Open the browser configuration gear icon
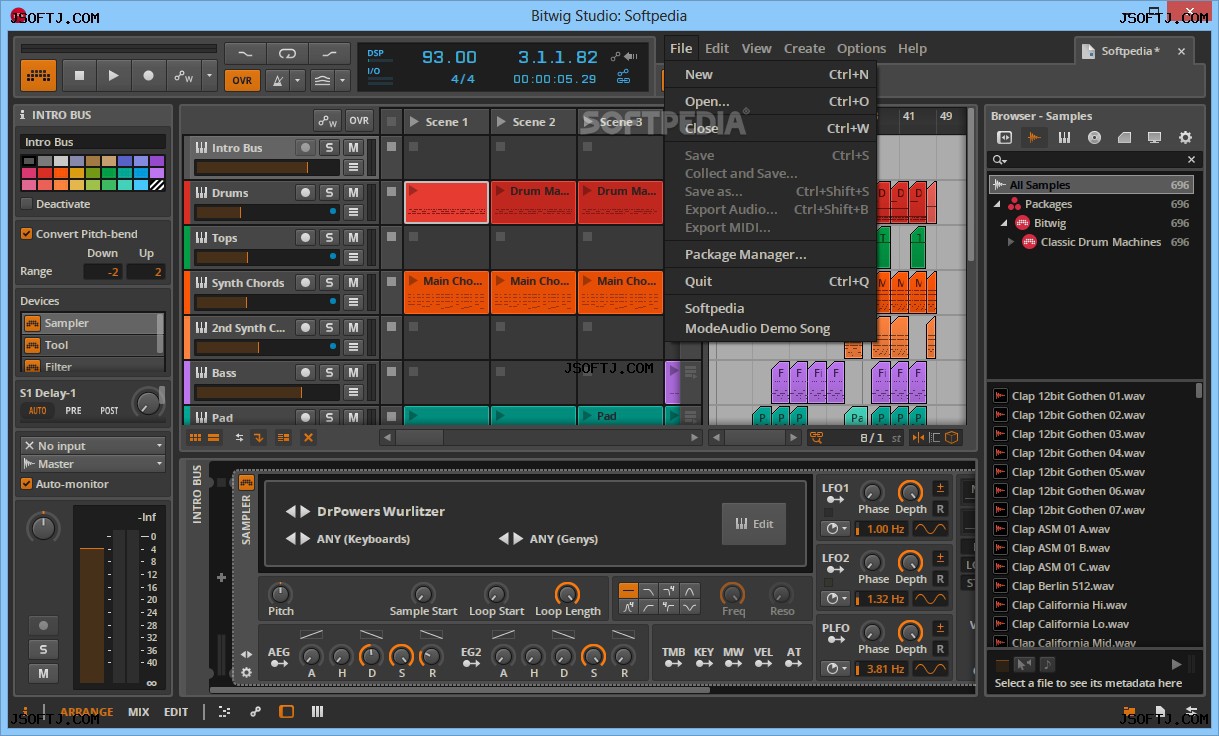This screenshot has width=1219, height=736. point(1185,138)
